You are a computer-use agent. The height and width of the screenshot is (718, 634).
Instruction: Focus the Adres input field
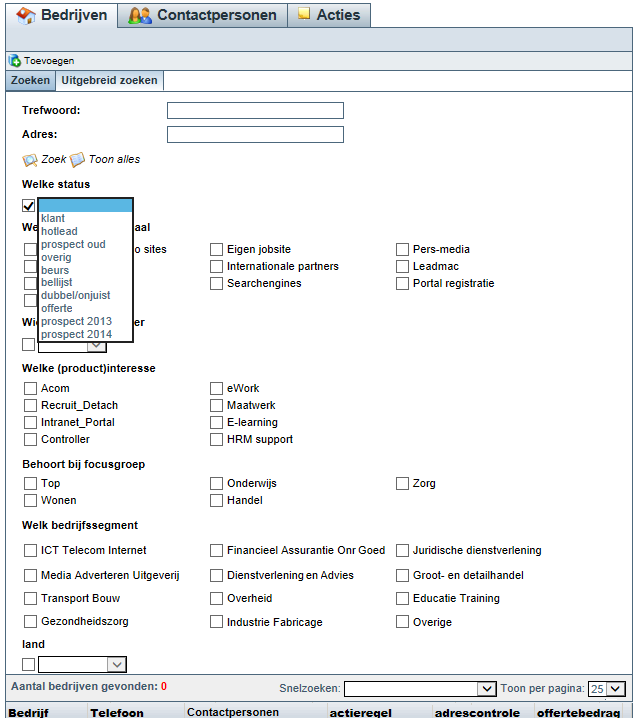click(255, 135)
